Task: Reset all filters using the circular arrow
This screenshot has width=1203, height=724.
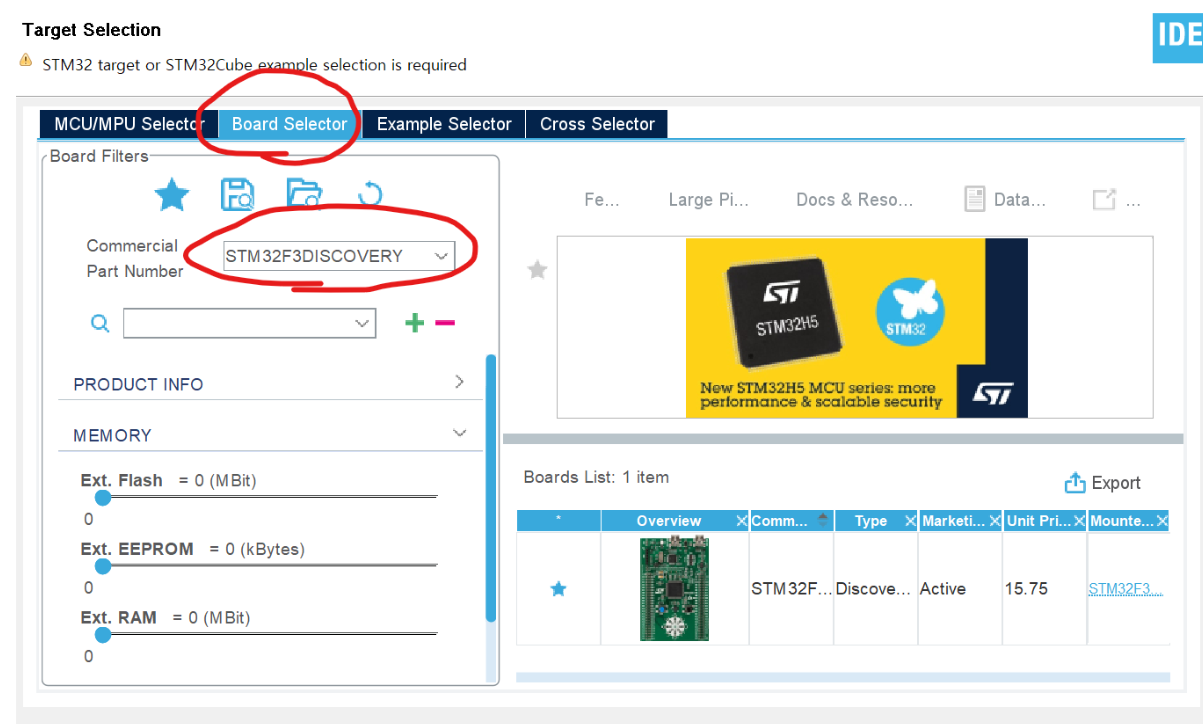Action: coord(370,193)
